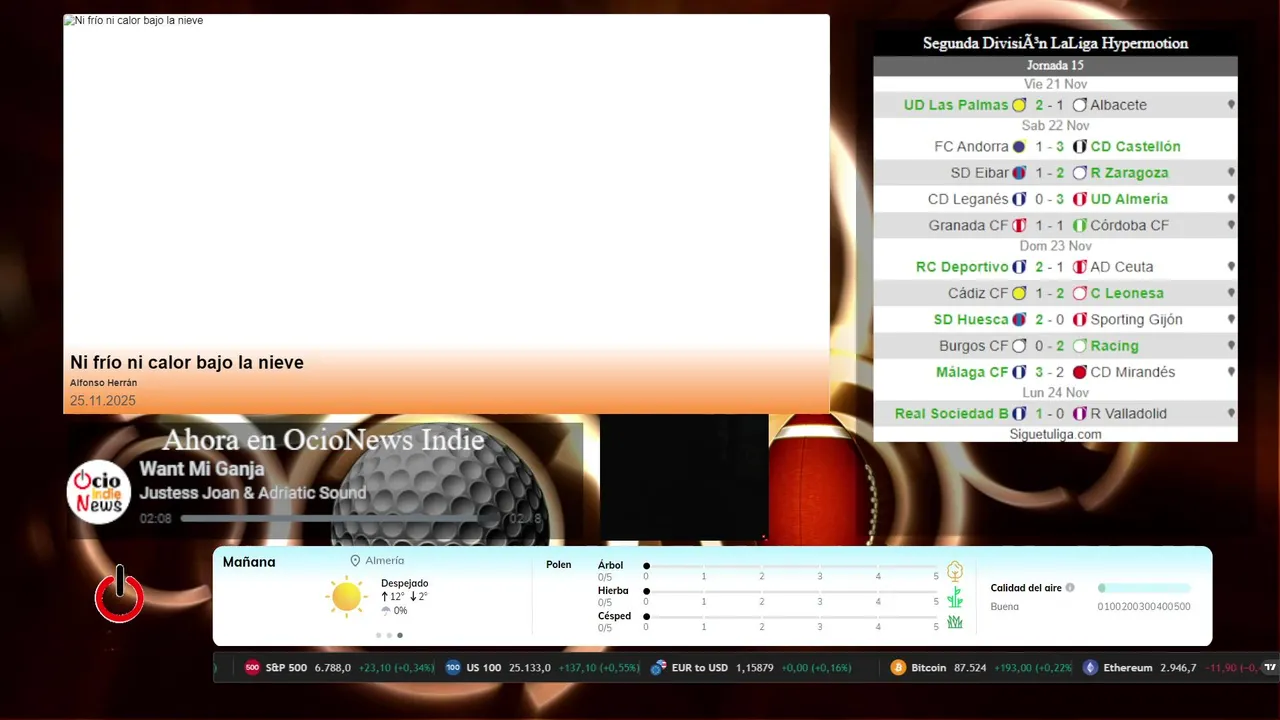Click artist Justess Joan & Adriatic Sound
The width and height of the screenshot is (1280, 720).
(253, 493)
